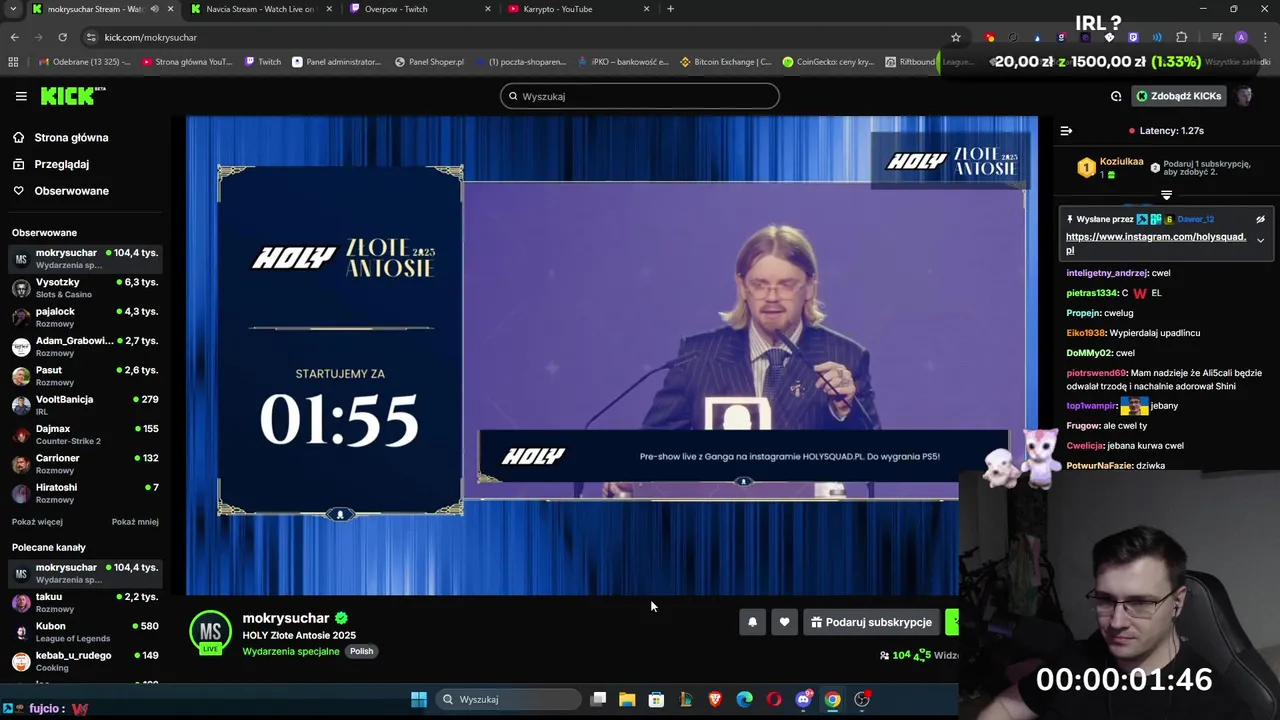The image size is (1280, 720).
Task: Open VooltBanicja channel in sidebar
Action: pos(85,405)
